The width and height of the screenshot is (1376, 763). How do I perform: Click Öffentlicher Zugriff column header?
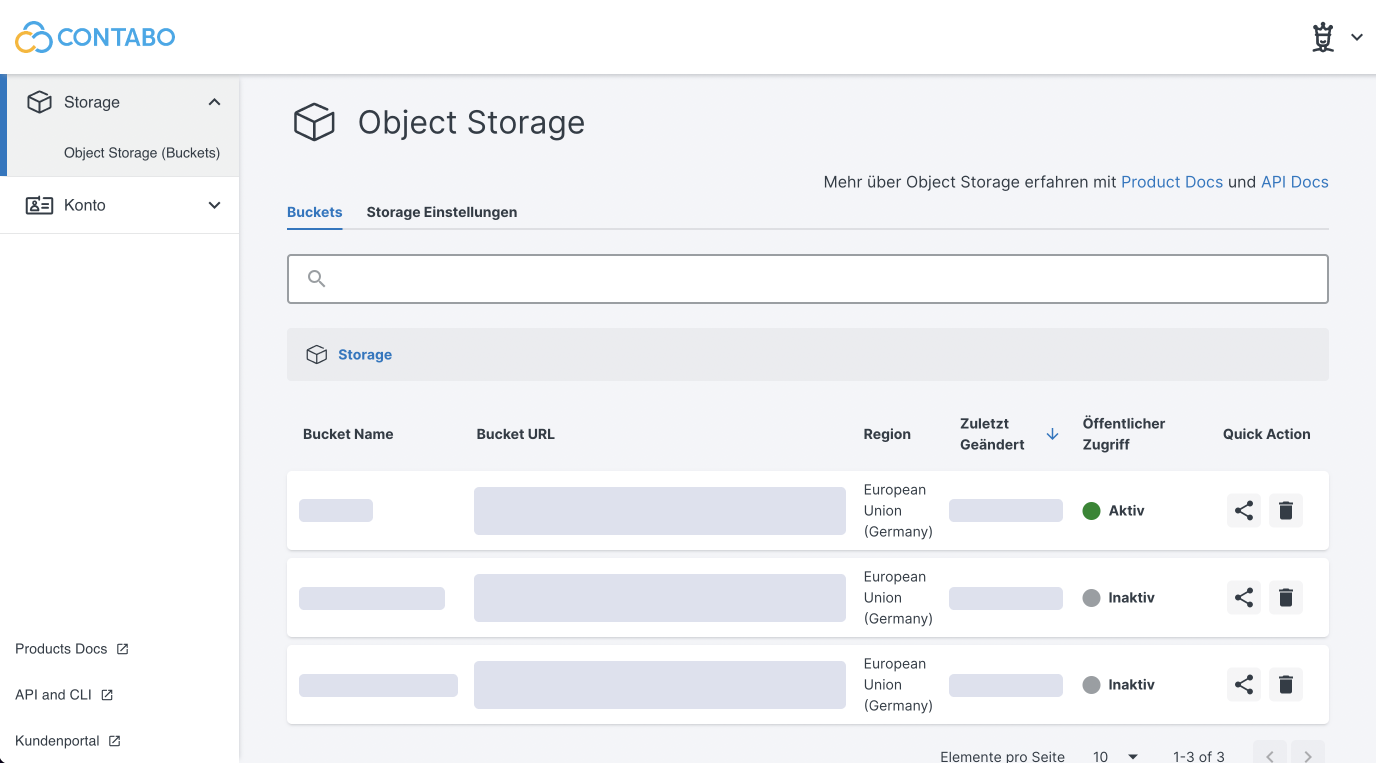click(1124, 434)
